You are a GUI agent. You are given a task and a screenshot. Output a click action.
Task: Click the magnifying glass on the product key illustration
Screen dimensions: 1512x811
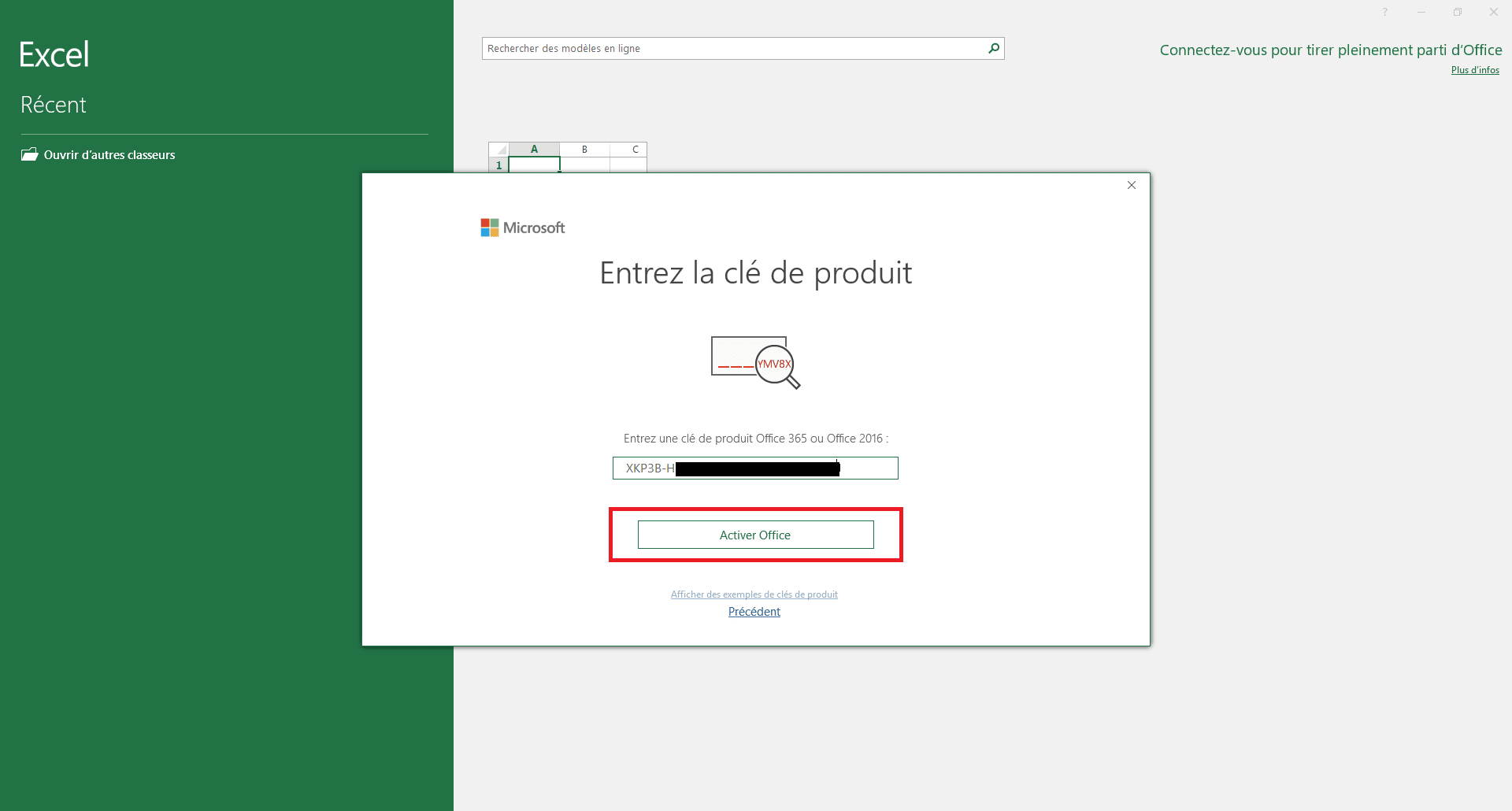click(774, 365)
